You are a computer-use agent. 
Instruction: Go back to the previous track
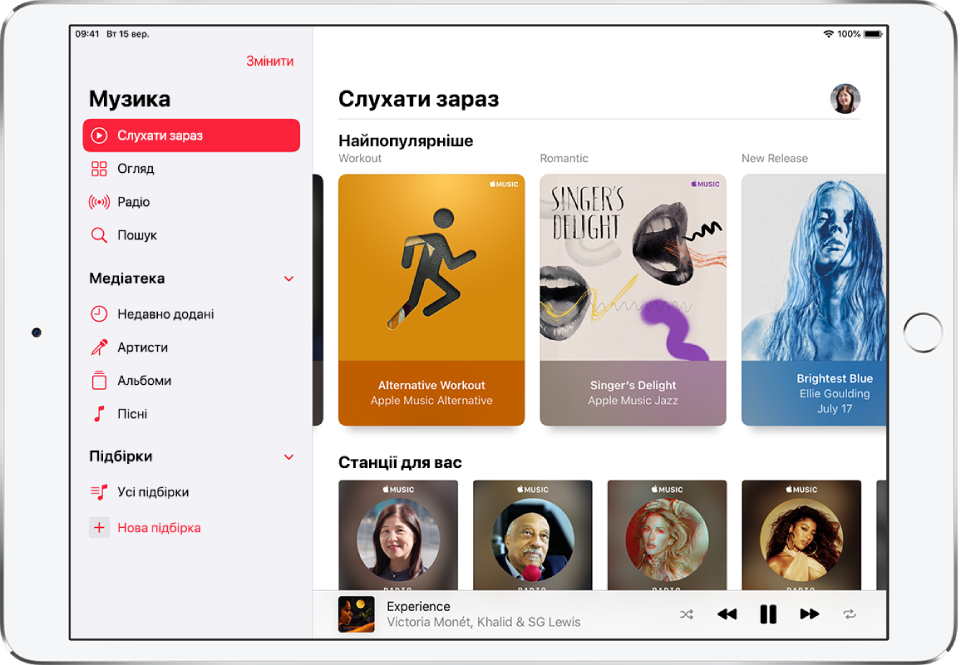coord(727,614)
